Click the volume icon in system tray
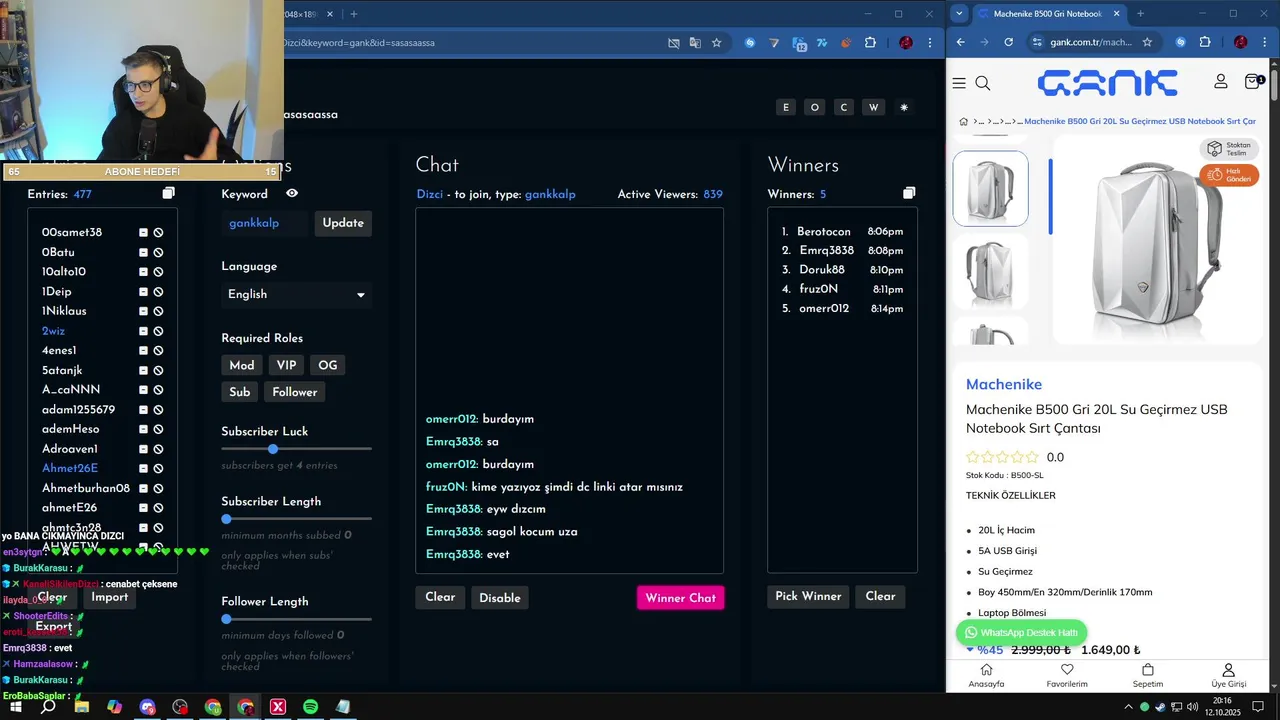1280x720 pixels. pyautogui.click(x=1193, y=707)
